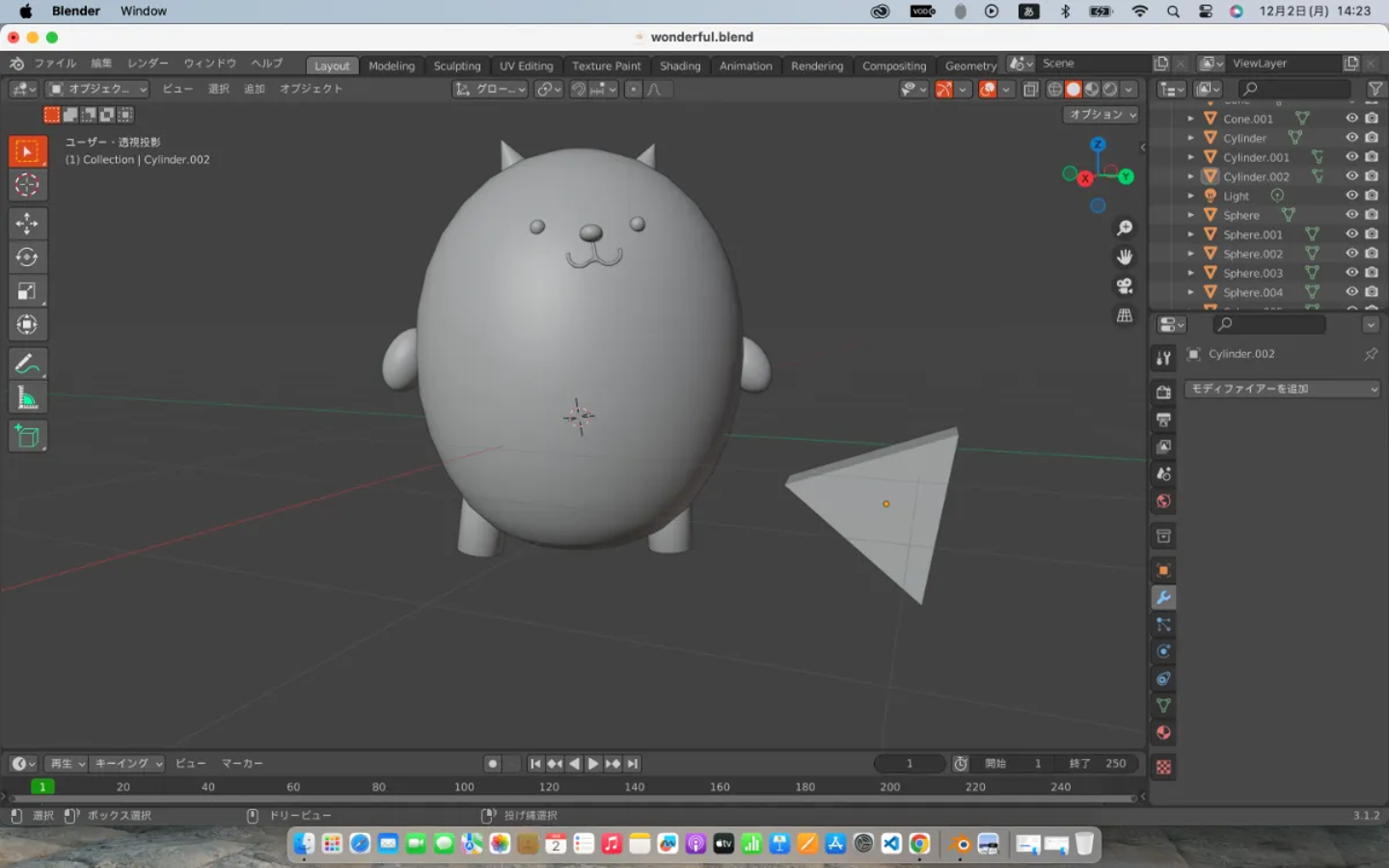Expand the Sphere.004 tree item
Screen dimensions: 1389x868
pos(1190,292)
